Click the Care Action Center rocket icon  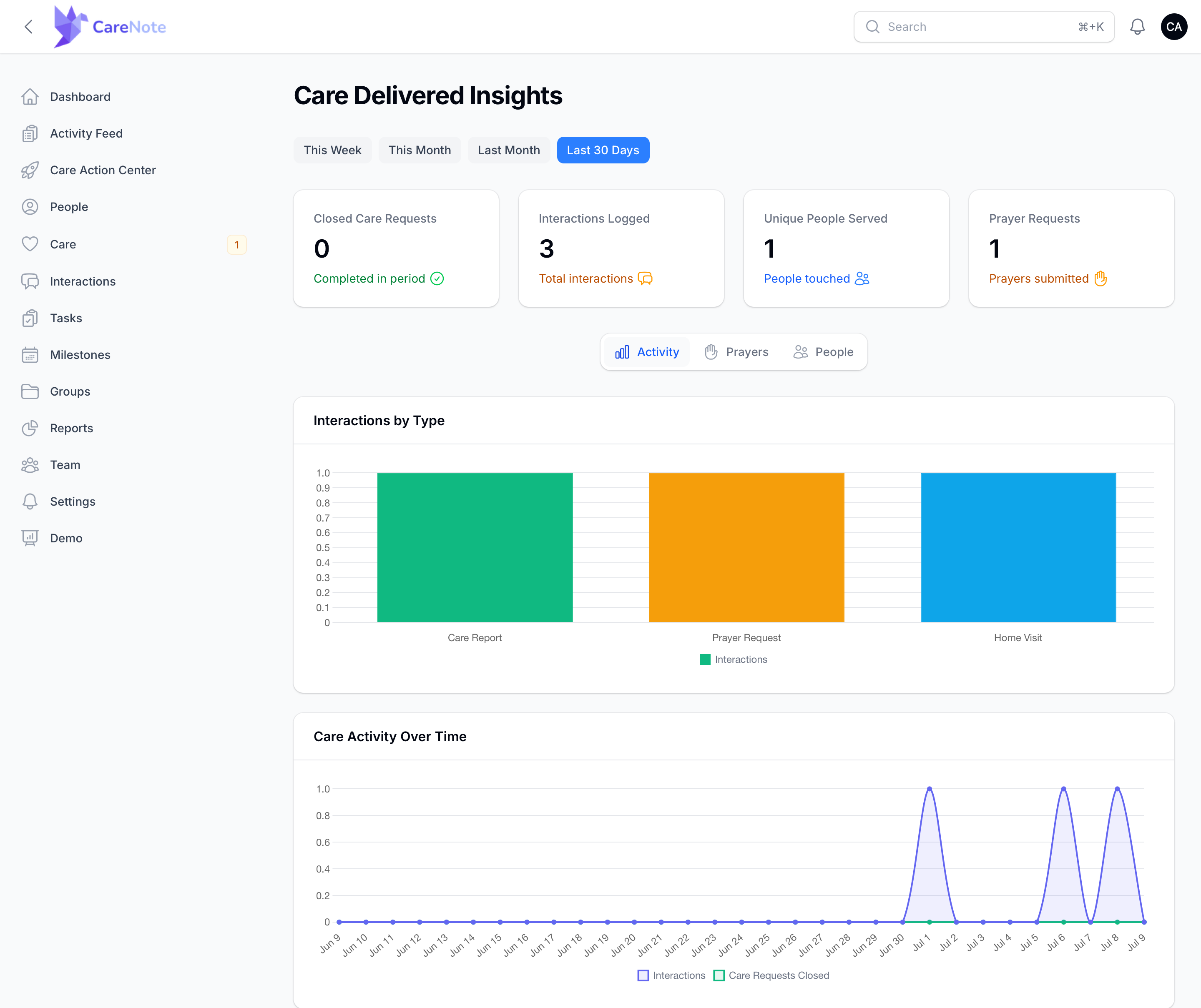point(30,170)
